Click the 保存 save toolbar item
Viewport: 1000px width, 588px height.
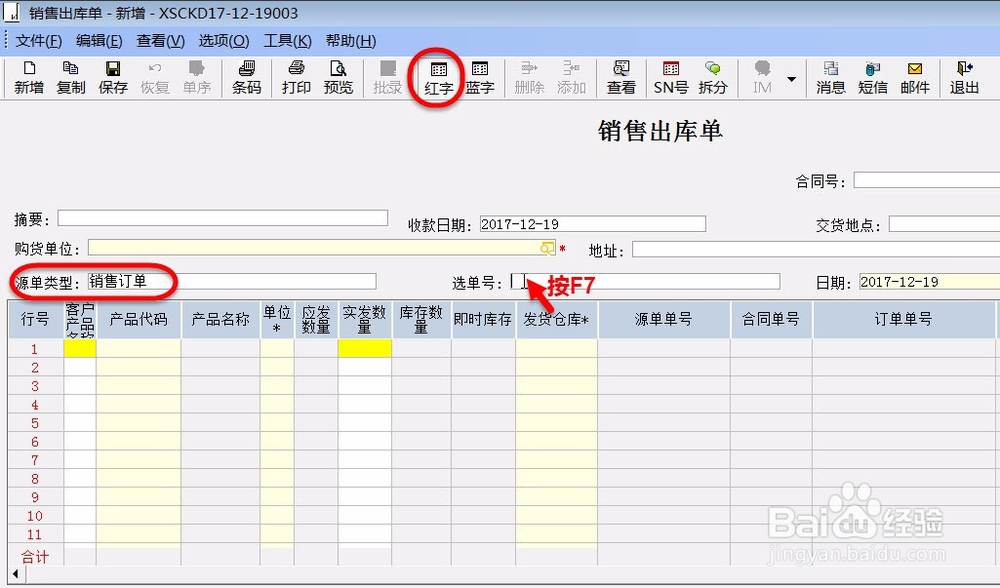(113, 80)
